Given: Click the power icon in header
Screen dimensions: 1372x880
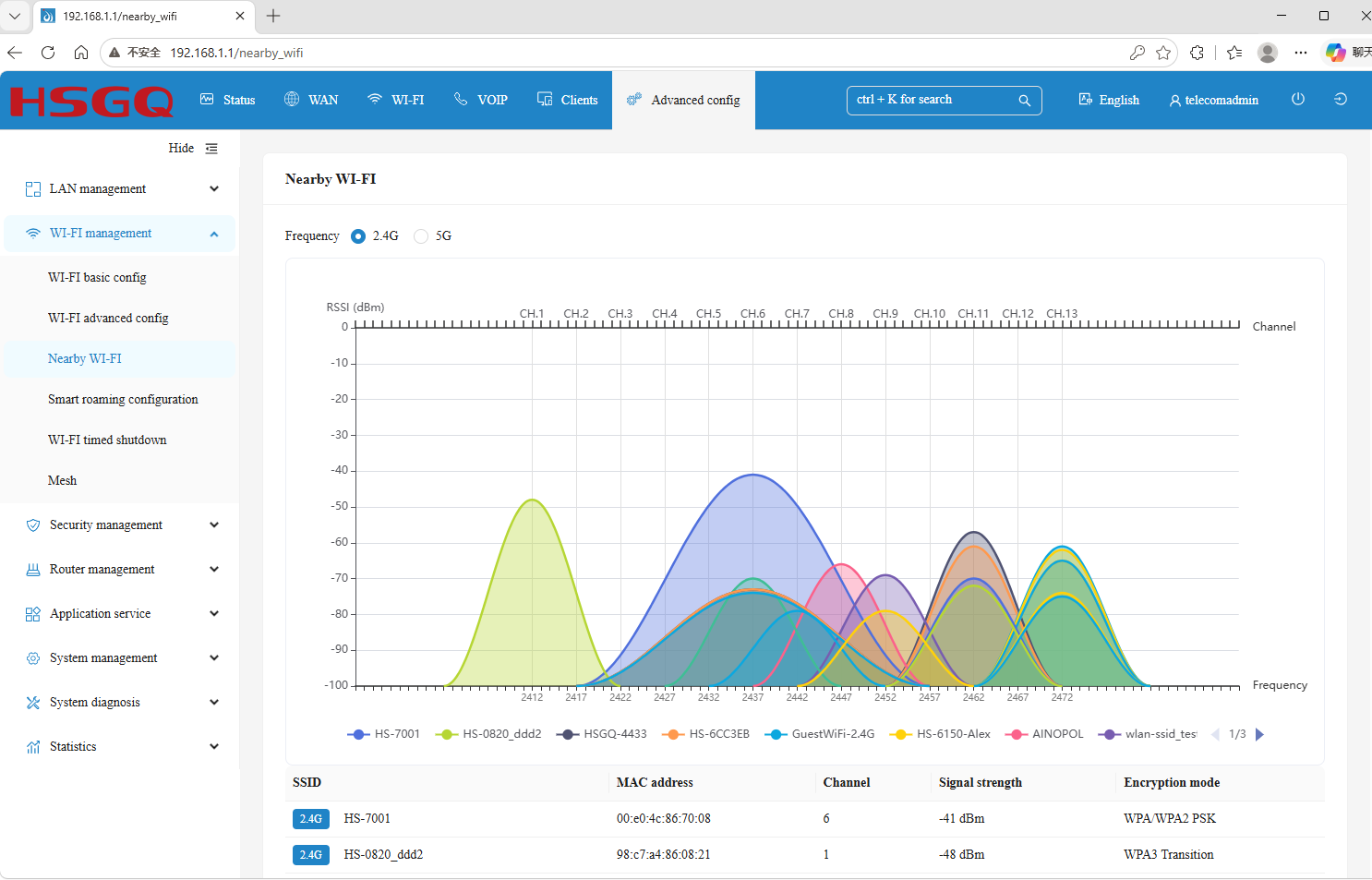Looking at the screenshot, I should (x=1297, y=99).
